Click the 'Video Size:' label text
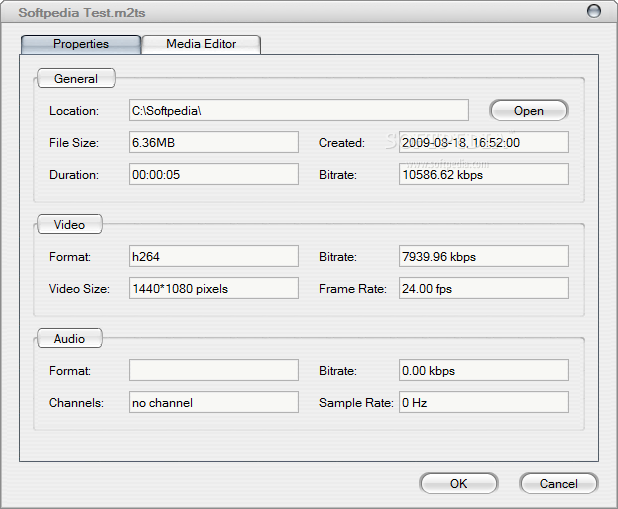The image size is (618, 509). tap(79, 289)
